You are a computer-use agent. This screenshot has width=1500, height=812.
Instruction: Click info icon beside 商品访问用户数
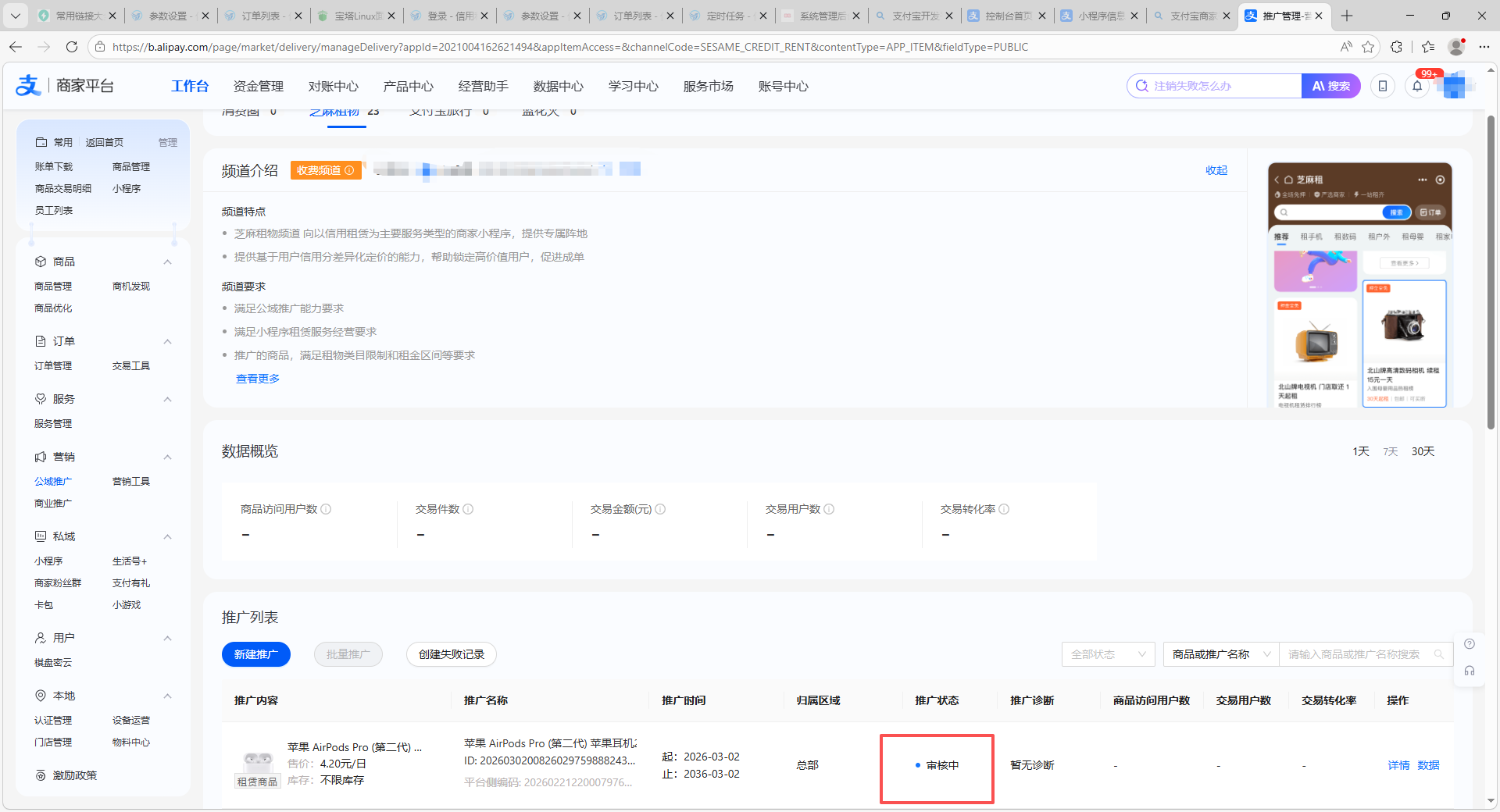point(327,509)
